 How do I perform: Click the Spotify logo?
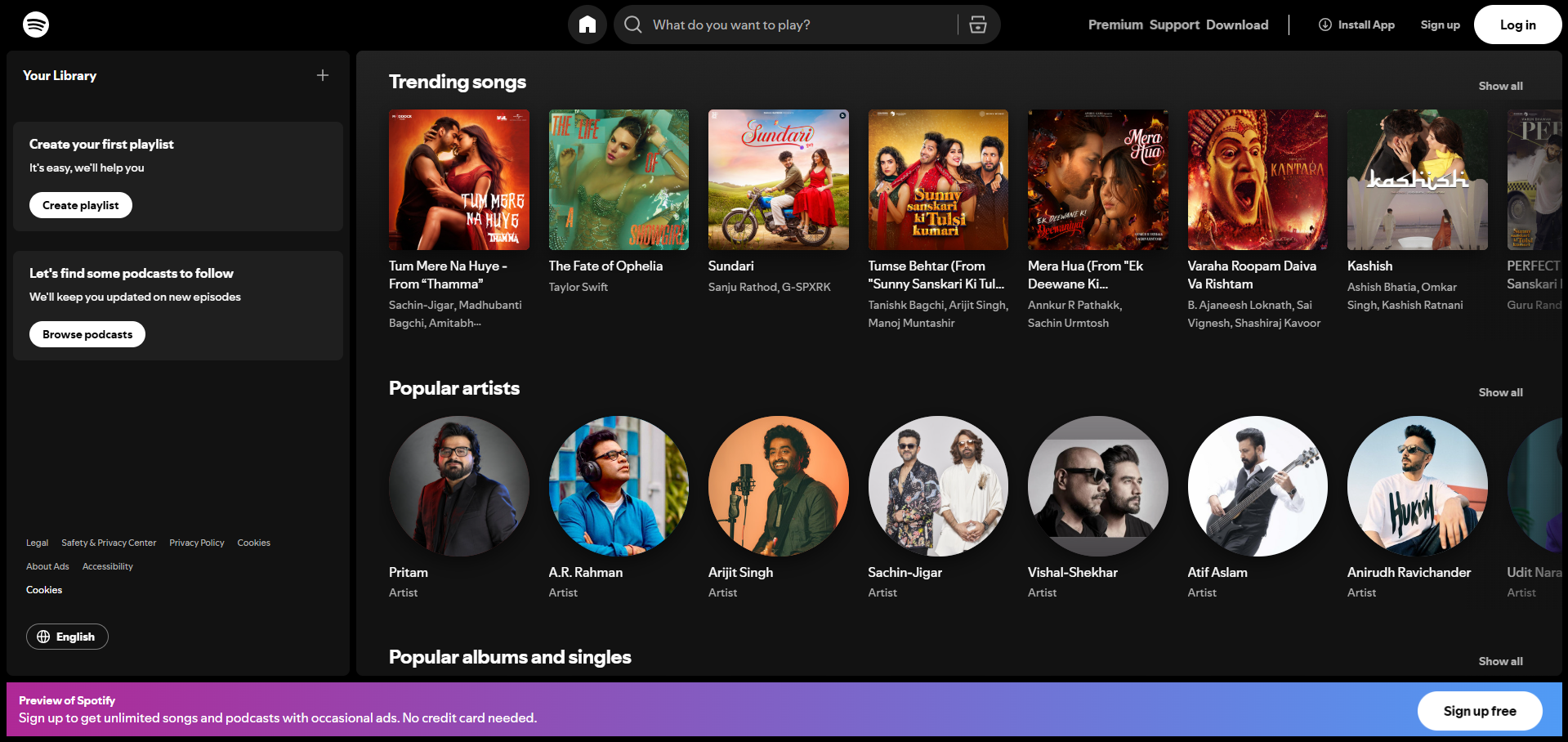(x=34, y=25)
